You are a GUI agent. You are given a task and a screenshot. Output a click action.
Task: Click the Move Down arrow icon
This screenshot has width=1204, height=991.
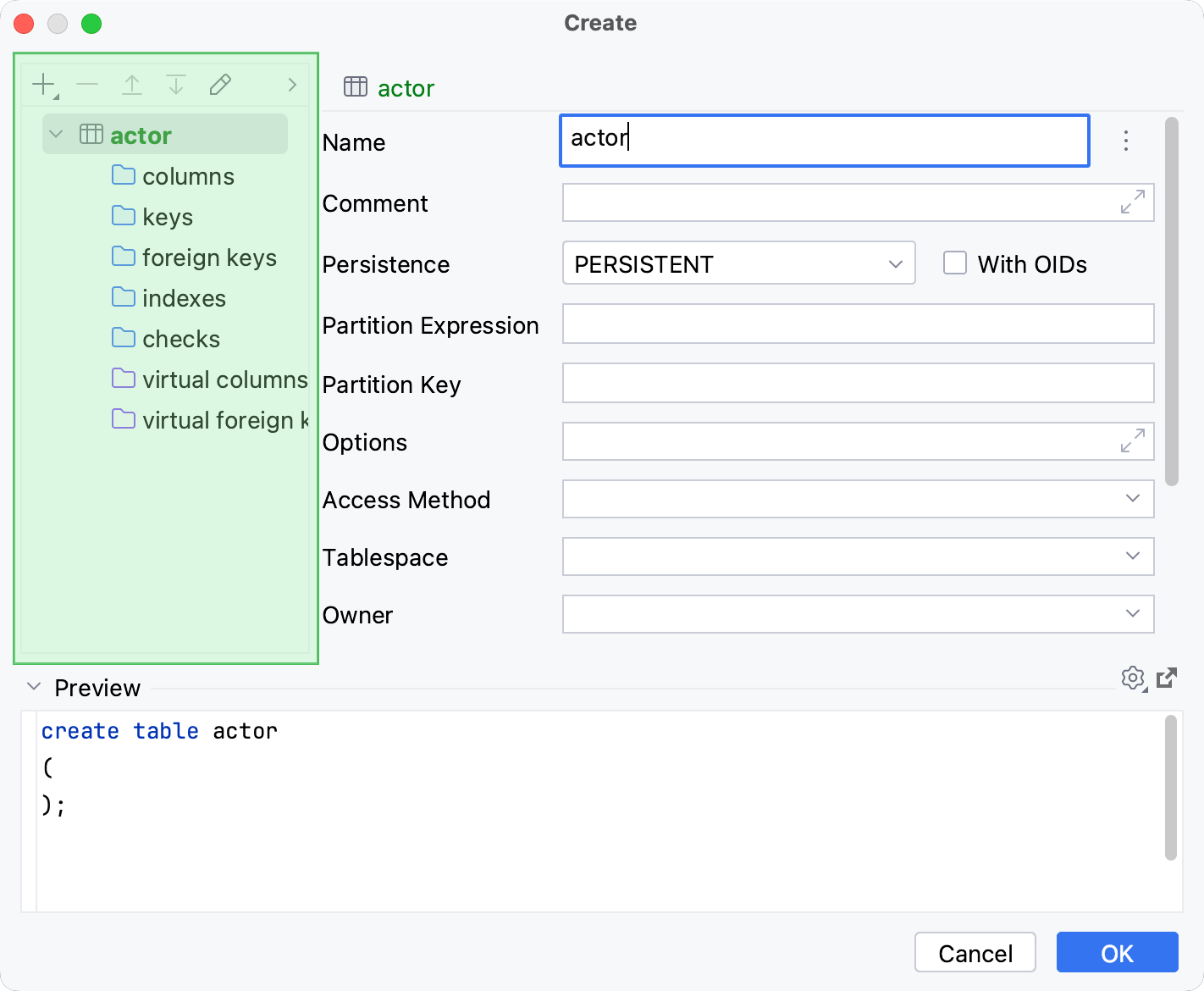[176, 84]
